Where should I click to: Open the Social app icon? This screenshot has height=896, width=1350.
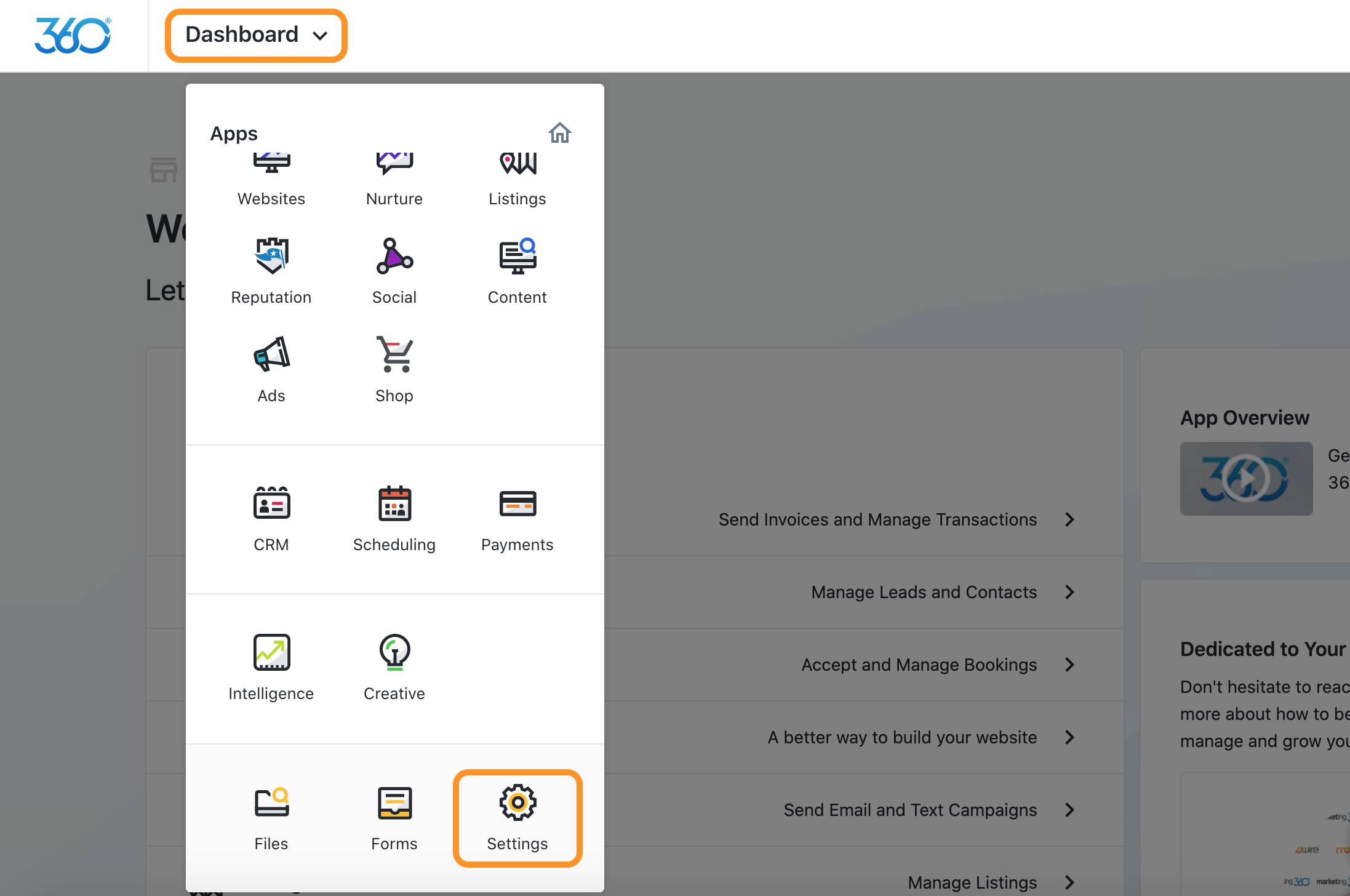[394, 256]
